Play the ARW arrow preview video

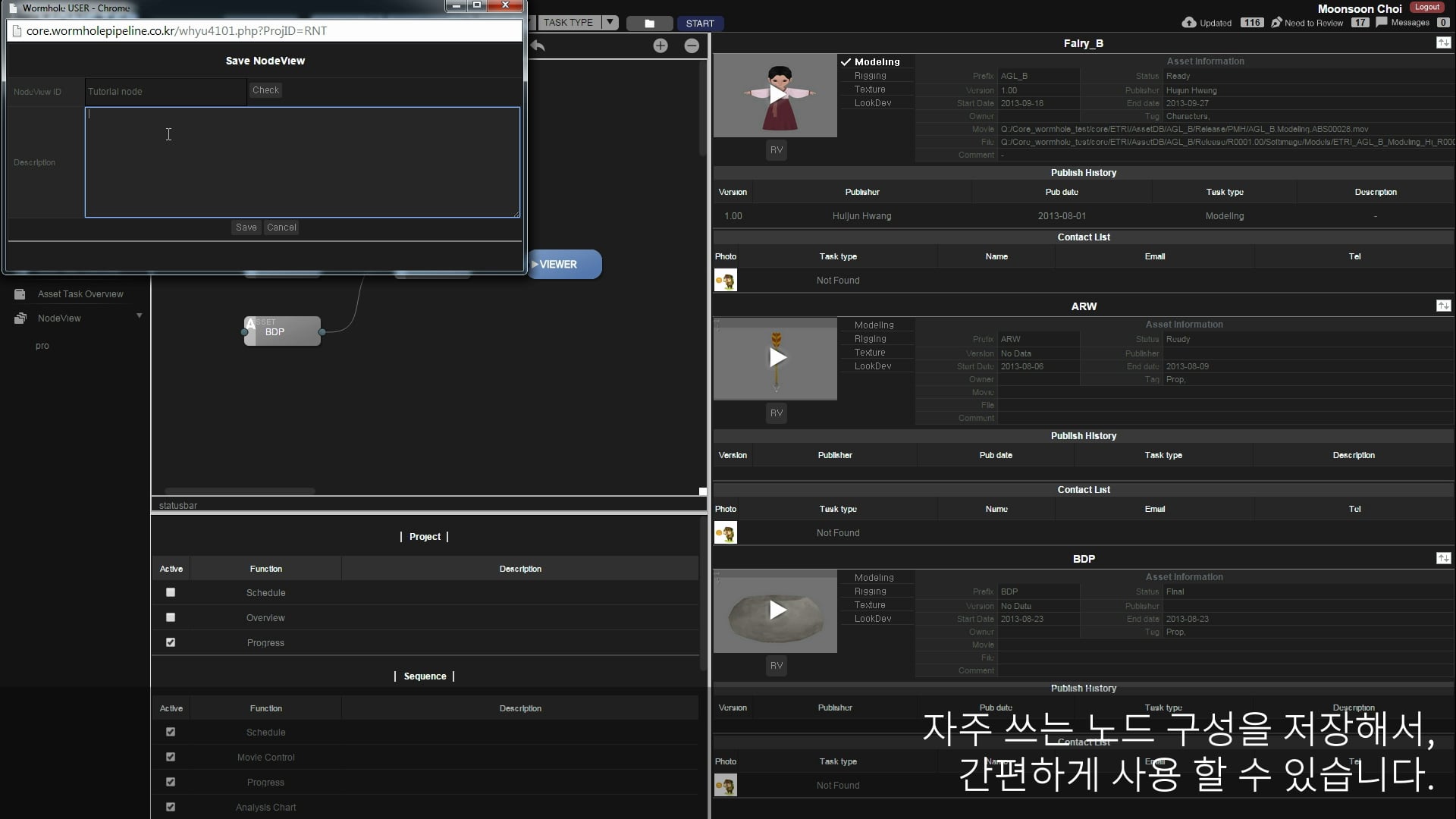(x=777, y=358)
